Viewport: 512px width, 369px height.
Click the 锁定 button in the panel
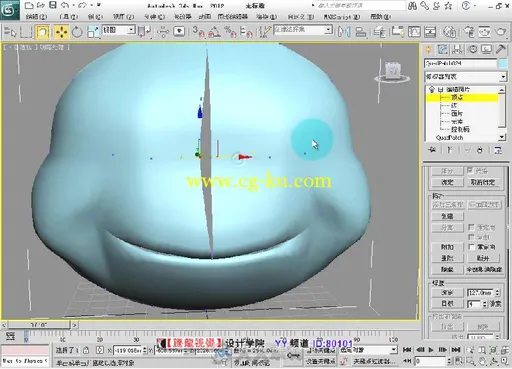(x=447, y=182)
